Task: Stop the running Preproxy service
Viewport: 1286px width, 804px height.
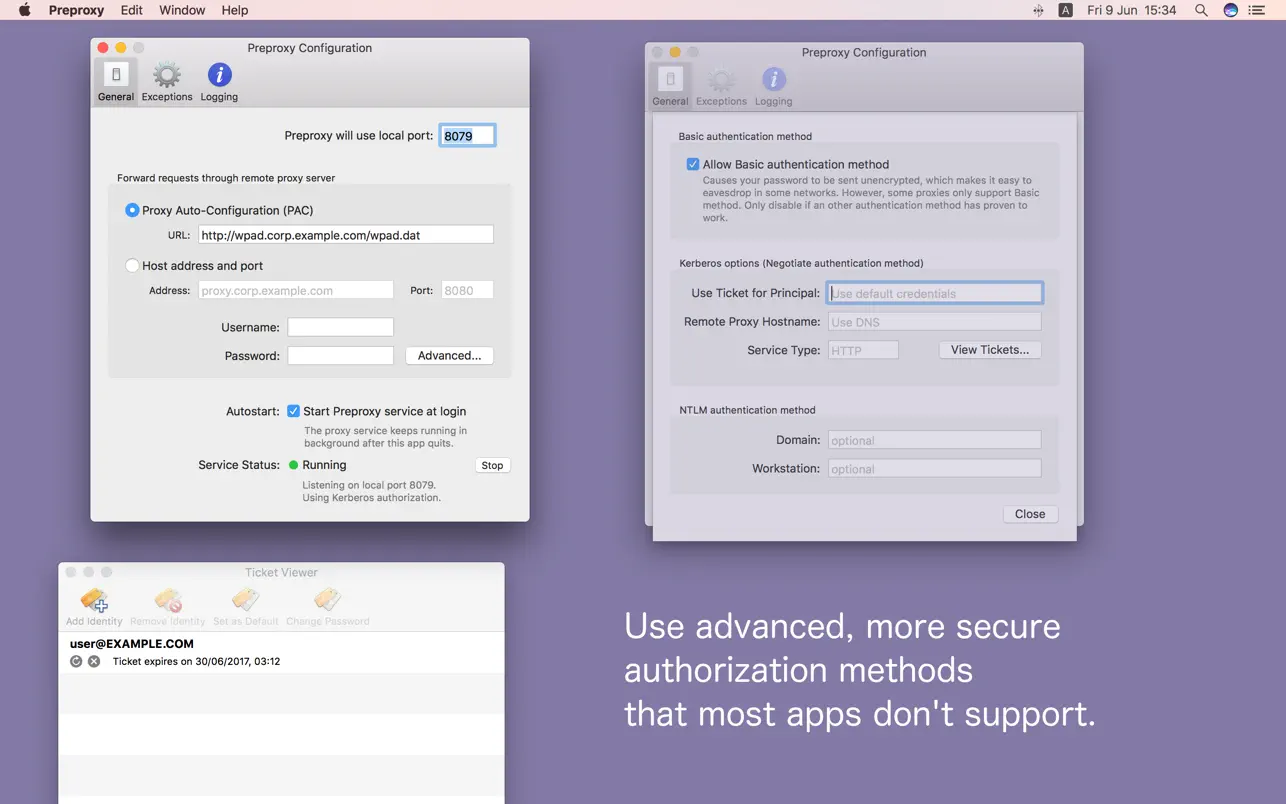Action: coord(492,465)
